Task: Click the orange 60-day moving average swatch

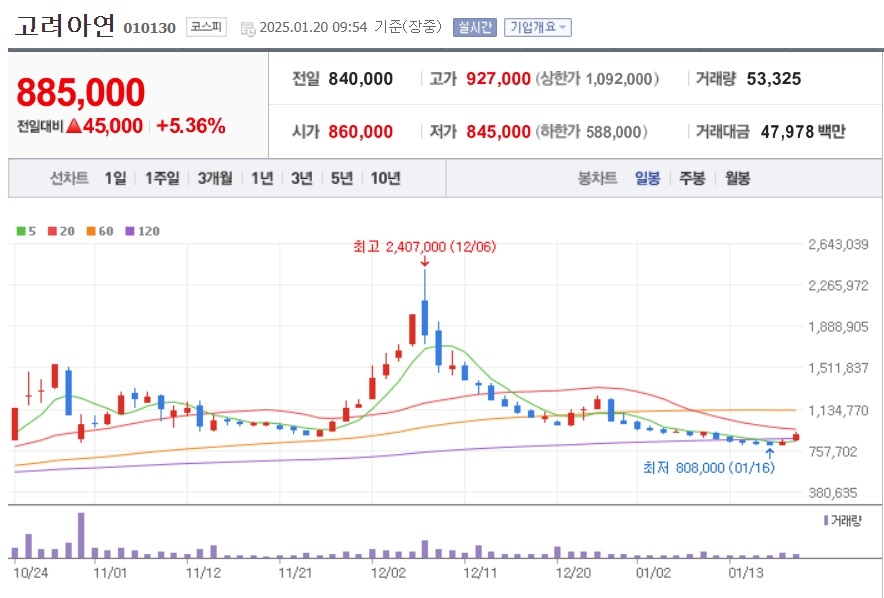Action: [x=91, y=231]
